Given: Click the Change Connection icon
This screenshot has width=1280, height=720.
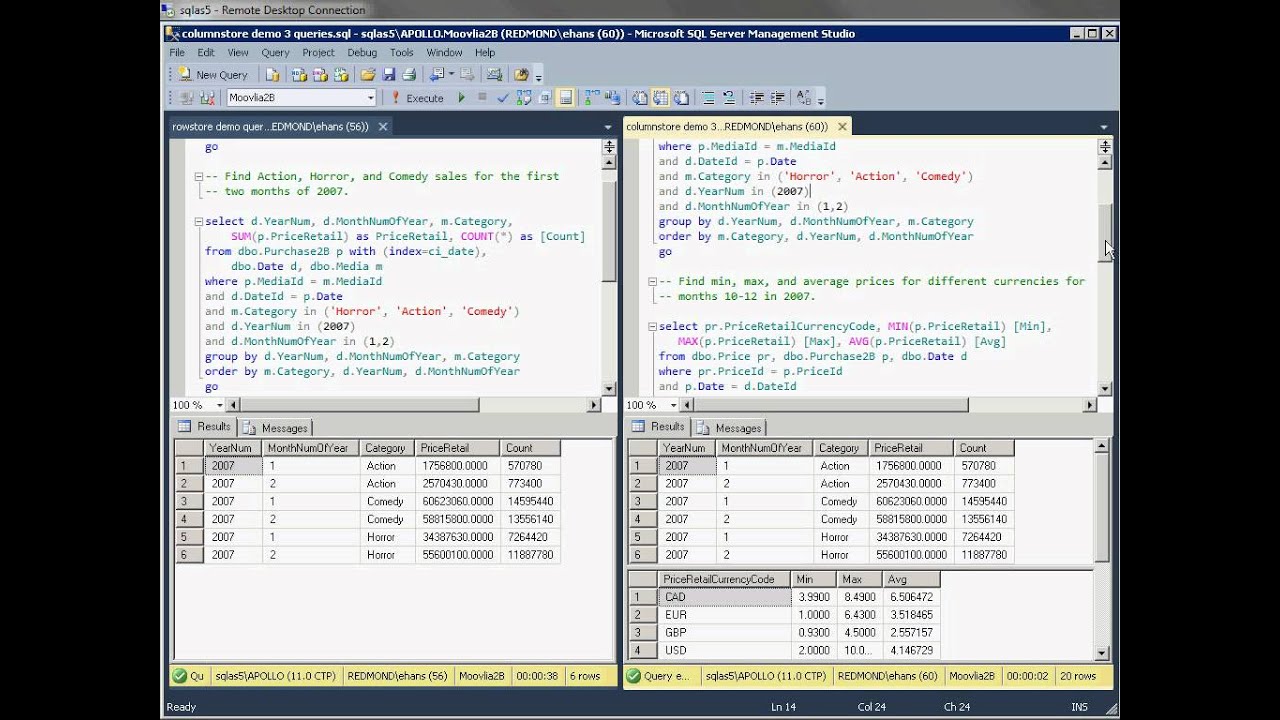Looking at the screenshot, I should pyautogui.click(x=207, y=98).
